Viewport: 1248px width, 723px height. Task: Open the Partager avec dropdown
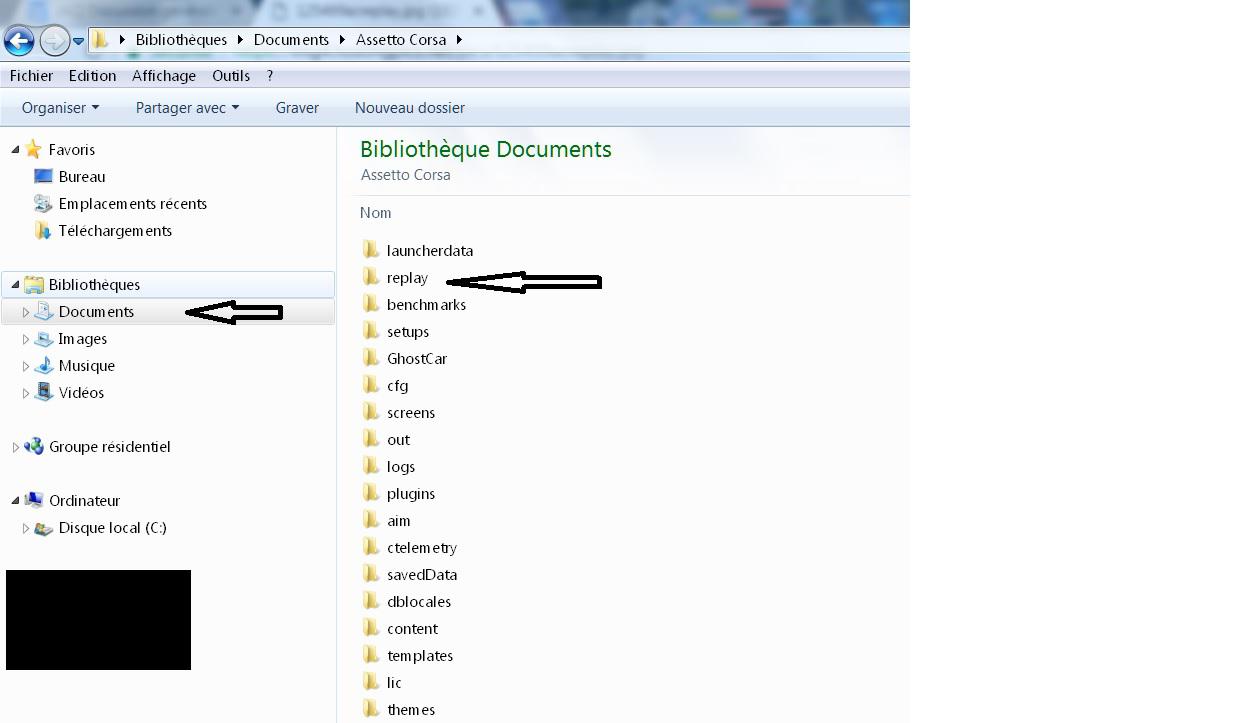pyautogui.click(x=187, y=108)
